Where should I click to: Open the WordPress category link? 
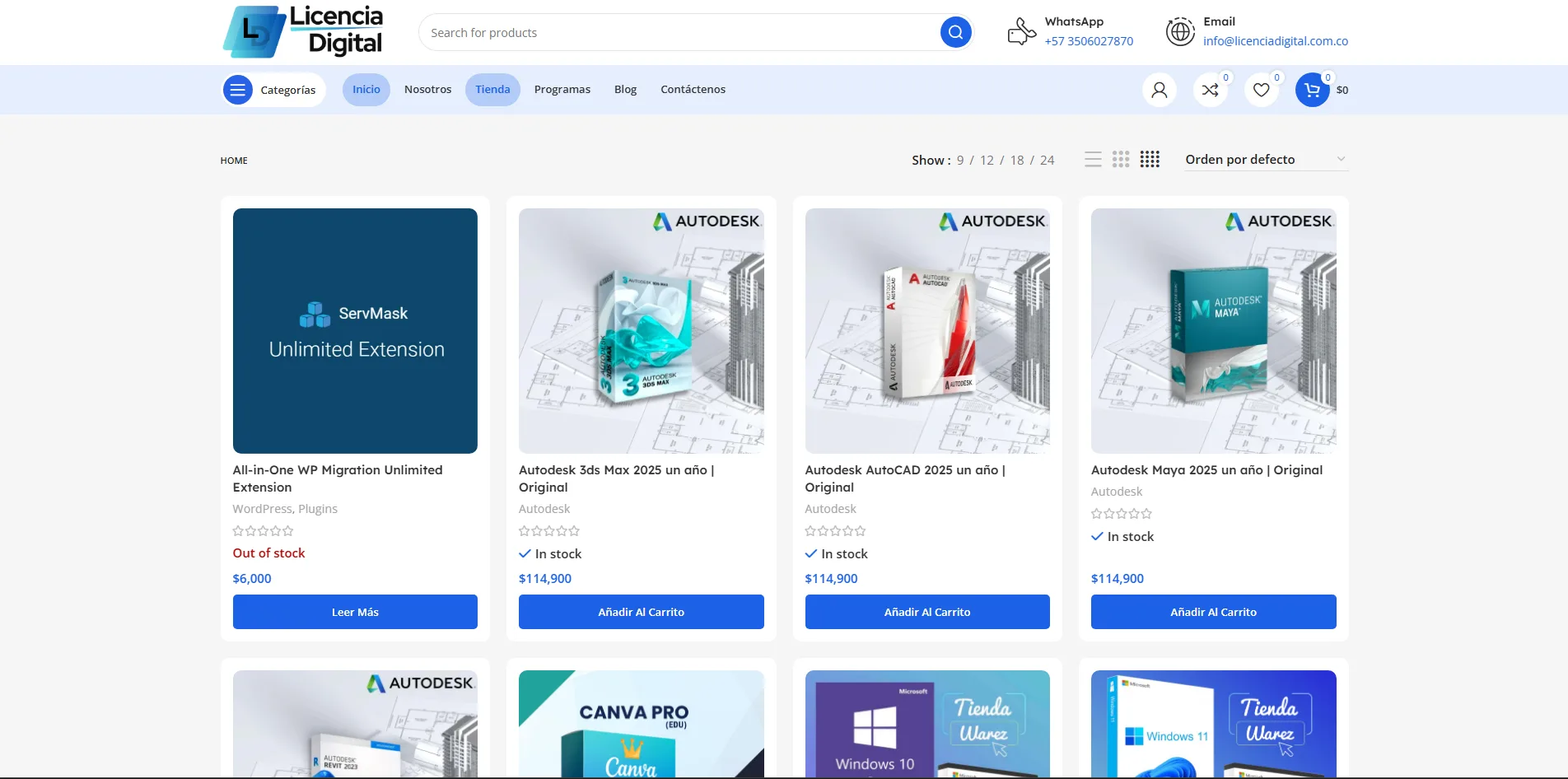coord(263,509)
